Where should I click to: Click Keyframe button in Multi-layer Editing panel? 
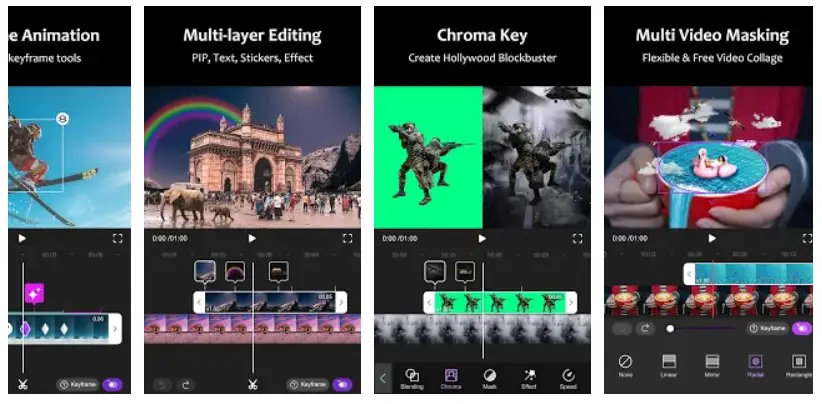click(308, 385)
